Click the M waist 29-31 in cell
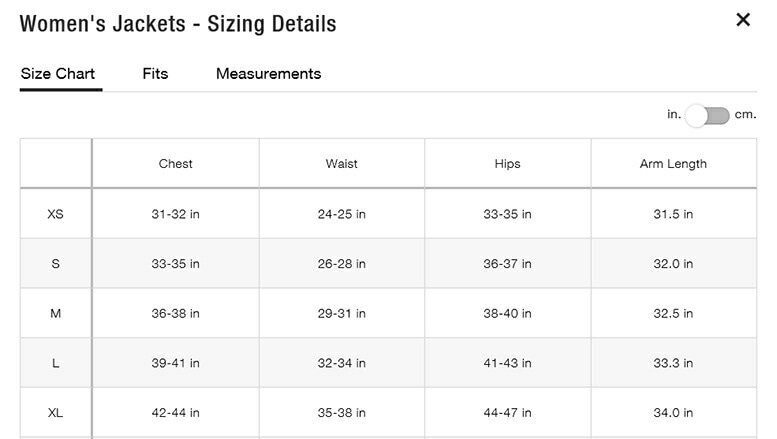The image size is (777, 439). click(341, 314)
